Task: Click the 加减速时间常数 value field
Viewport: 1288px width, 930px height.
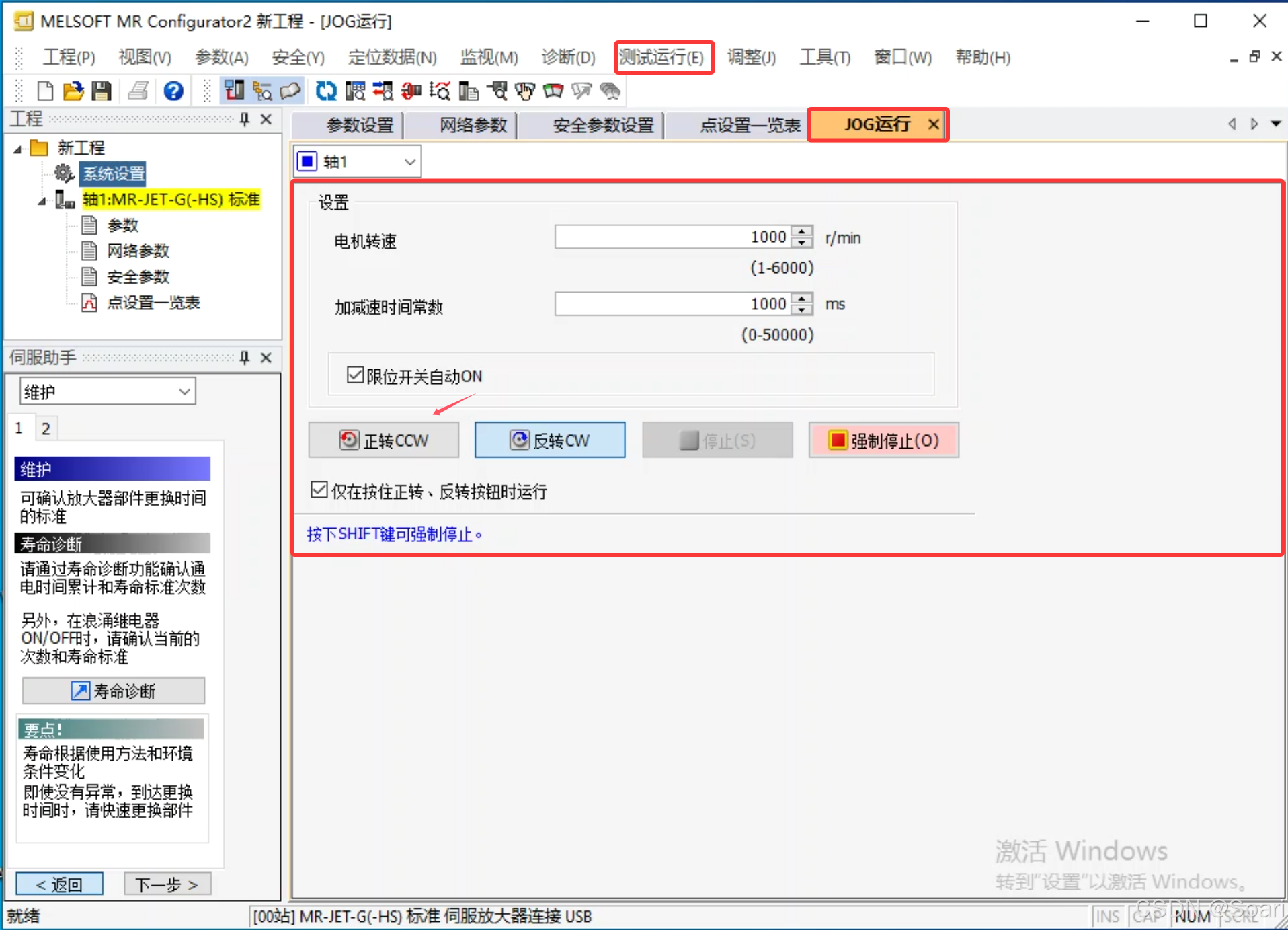Action: (673, 303)
